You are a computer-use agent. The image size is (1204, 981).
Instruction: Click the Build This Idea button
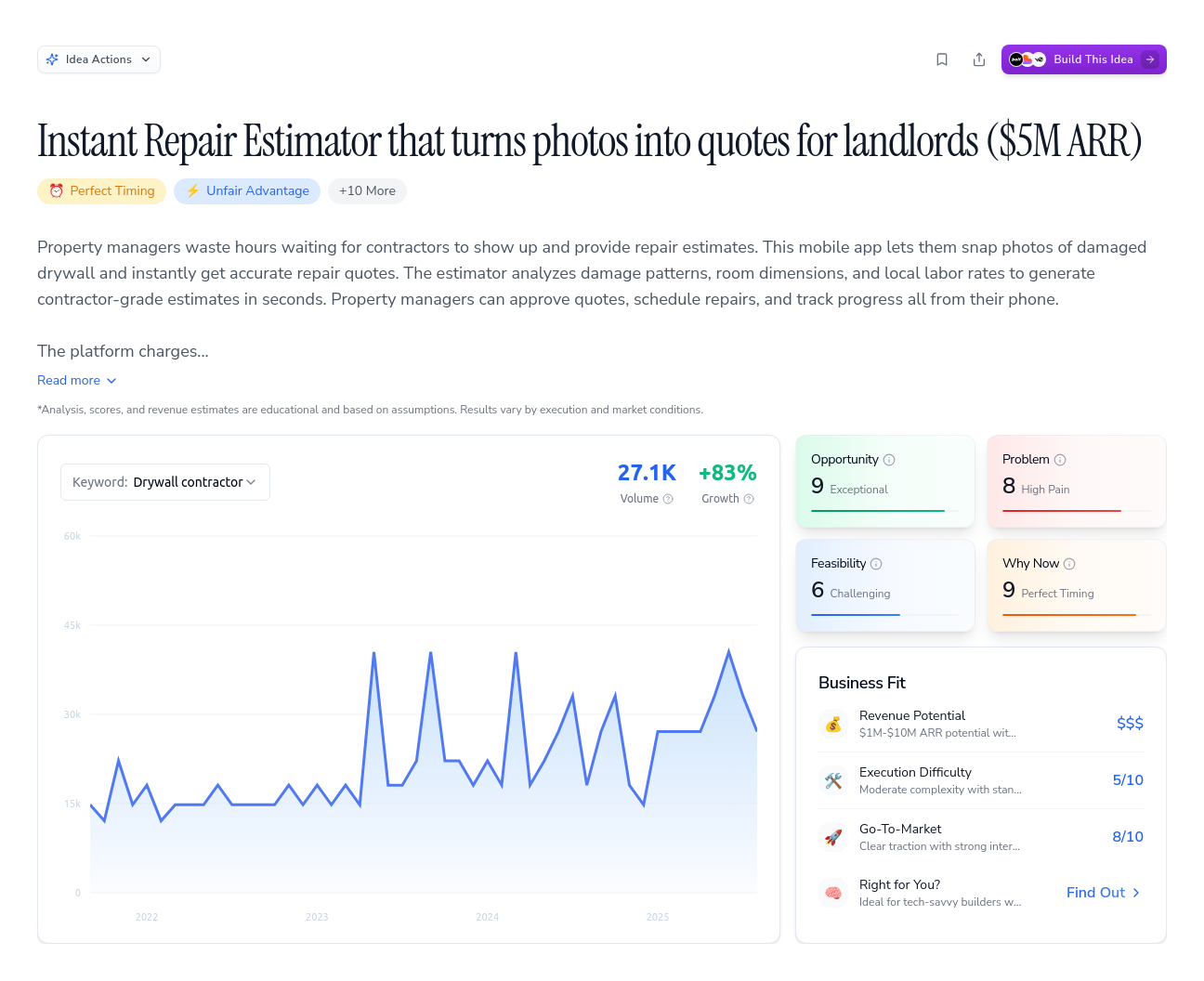point(1083,59)
